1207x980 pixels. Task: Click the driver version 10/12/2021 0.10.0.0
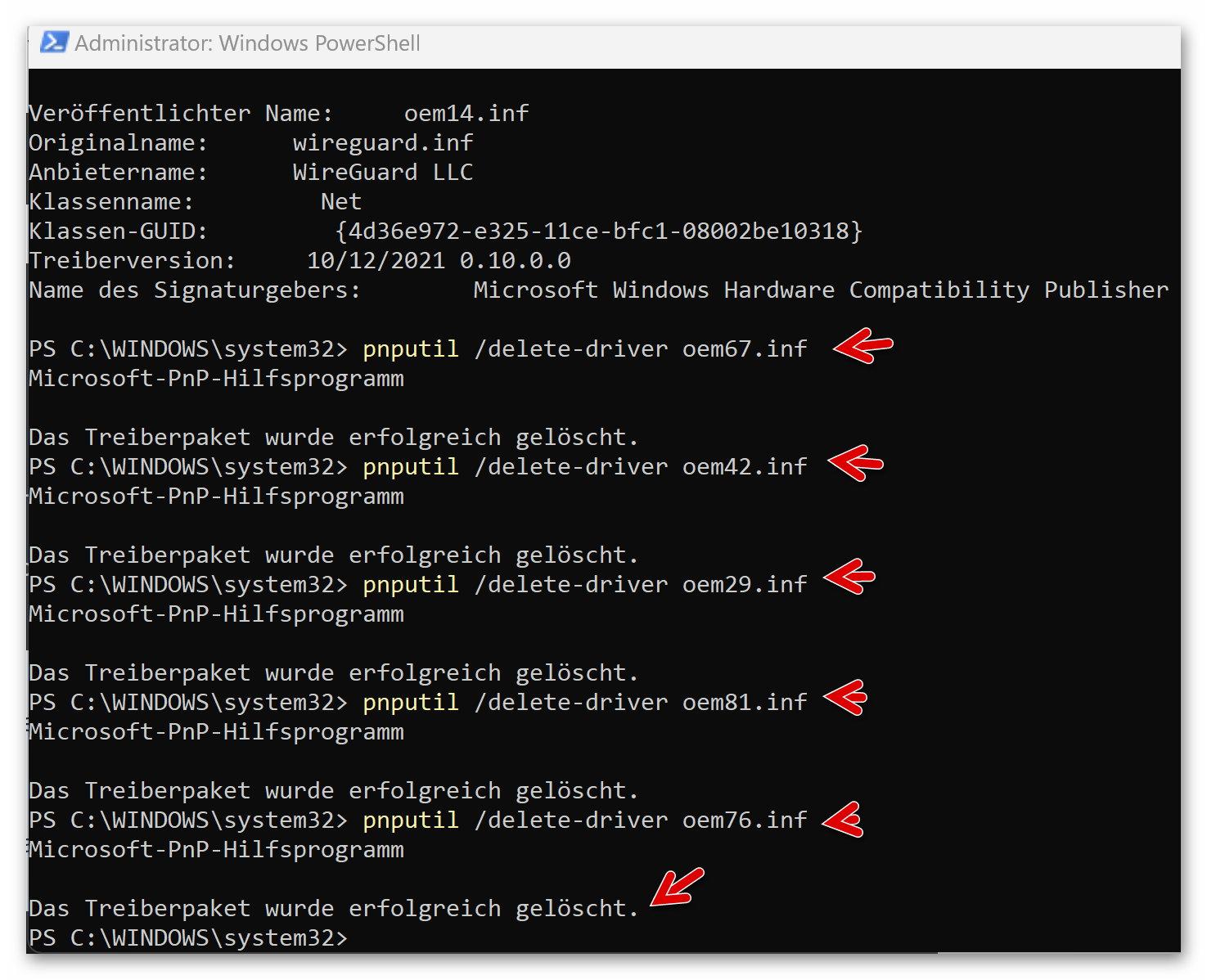(438, 260)
